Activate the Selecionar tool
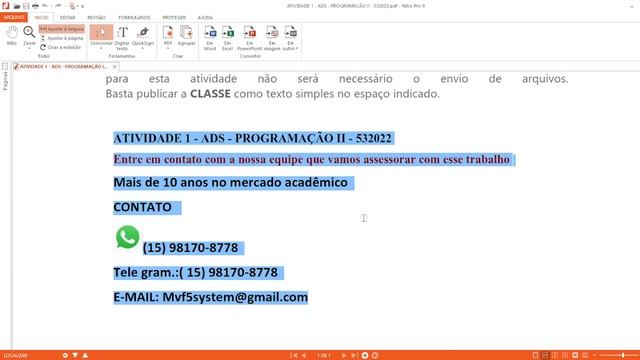 pyautogui.click(x=101, y=34)
